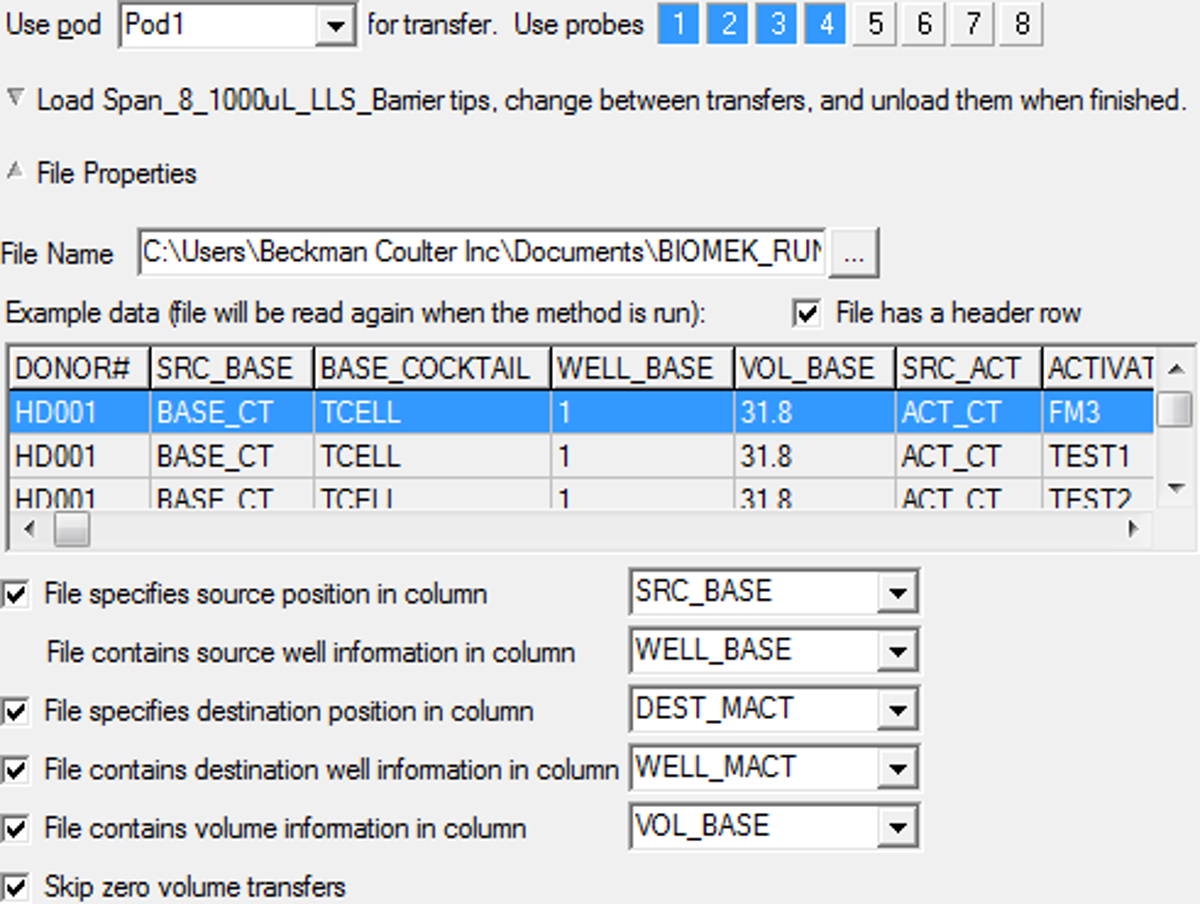The image size is (1200, 904).
Task: Expand the Load Span_8_1000uL tips section
Action: pyautogui.click(x=15, y=98)
